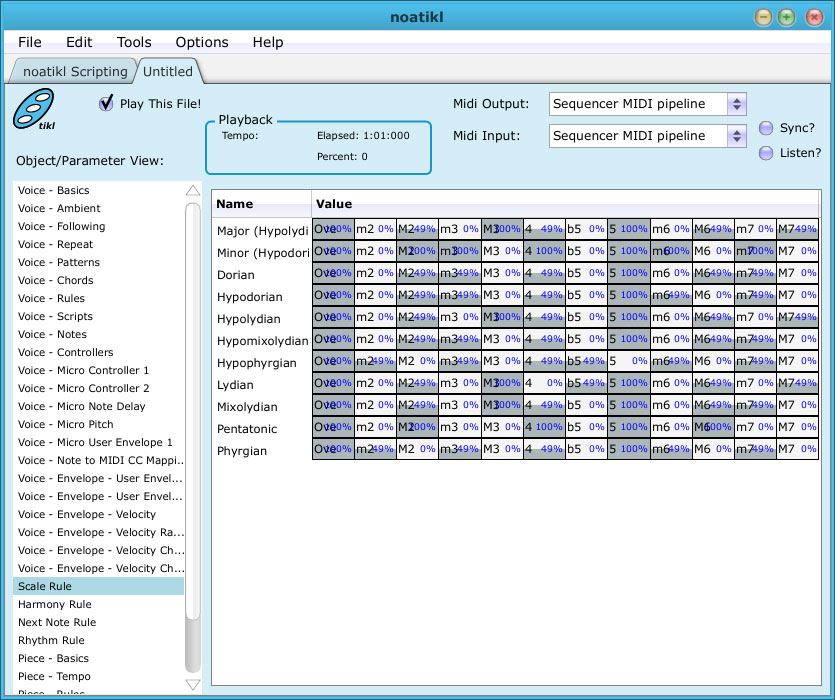The image size is (835, 700).
Task: Select the Scale Rule item
Action: (x=99, y=587)
